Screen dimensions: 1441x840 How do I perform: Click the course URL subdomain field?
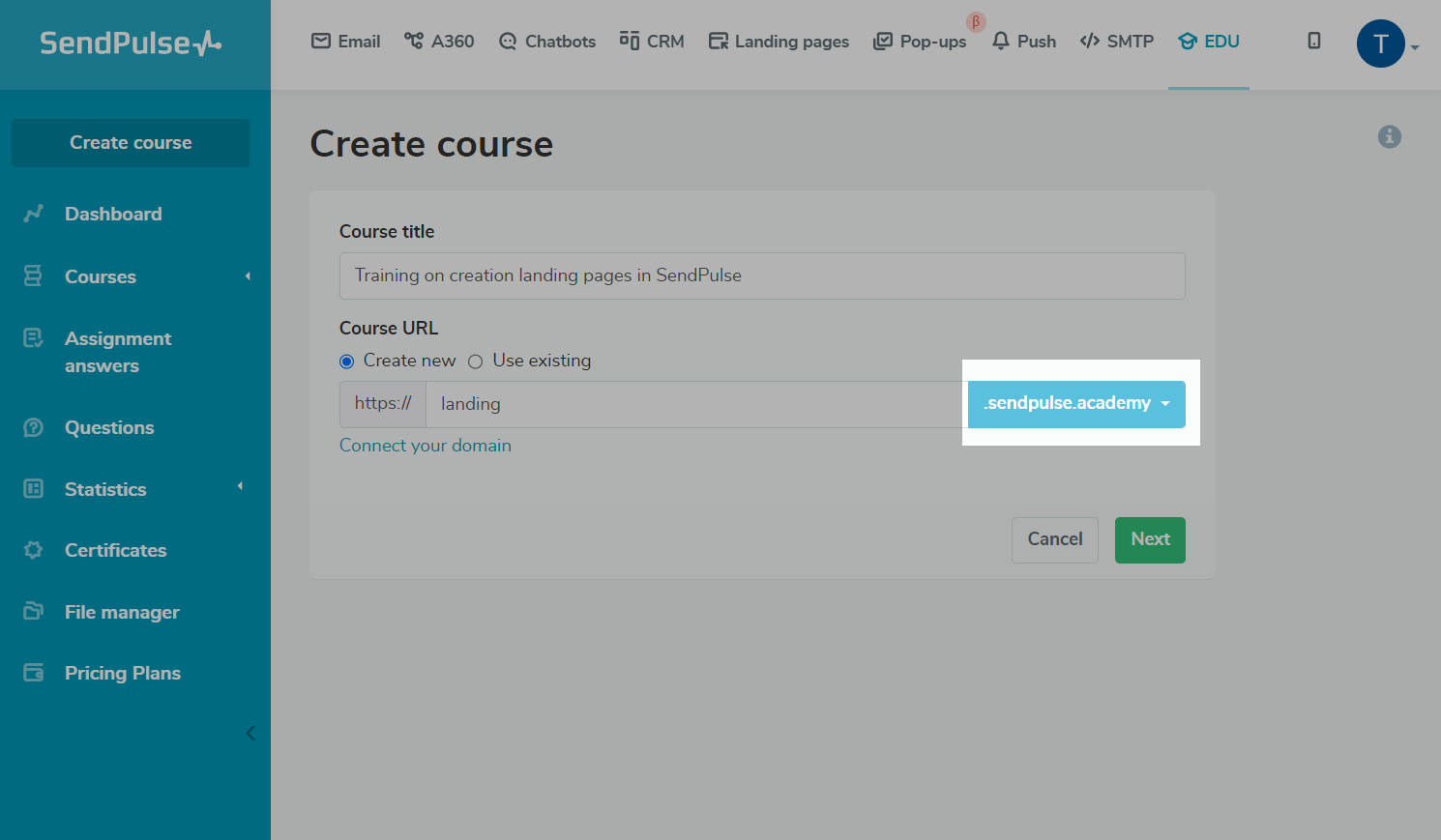(x=696, y=404)
